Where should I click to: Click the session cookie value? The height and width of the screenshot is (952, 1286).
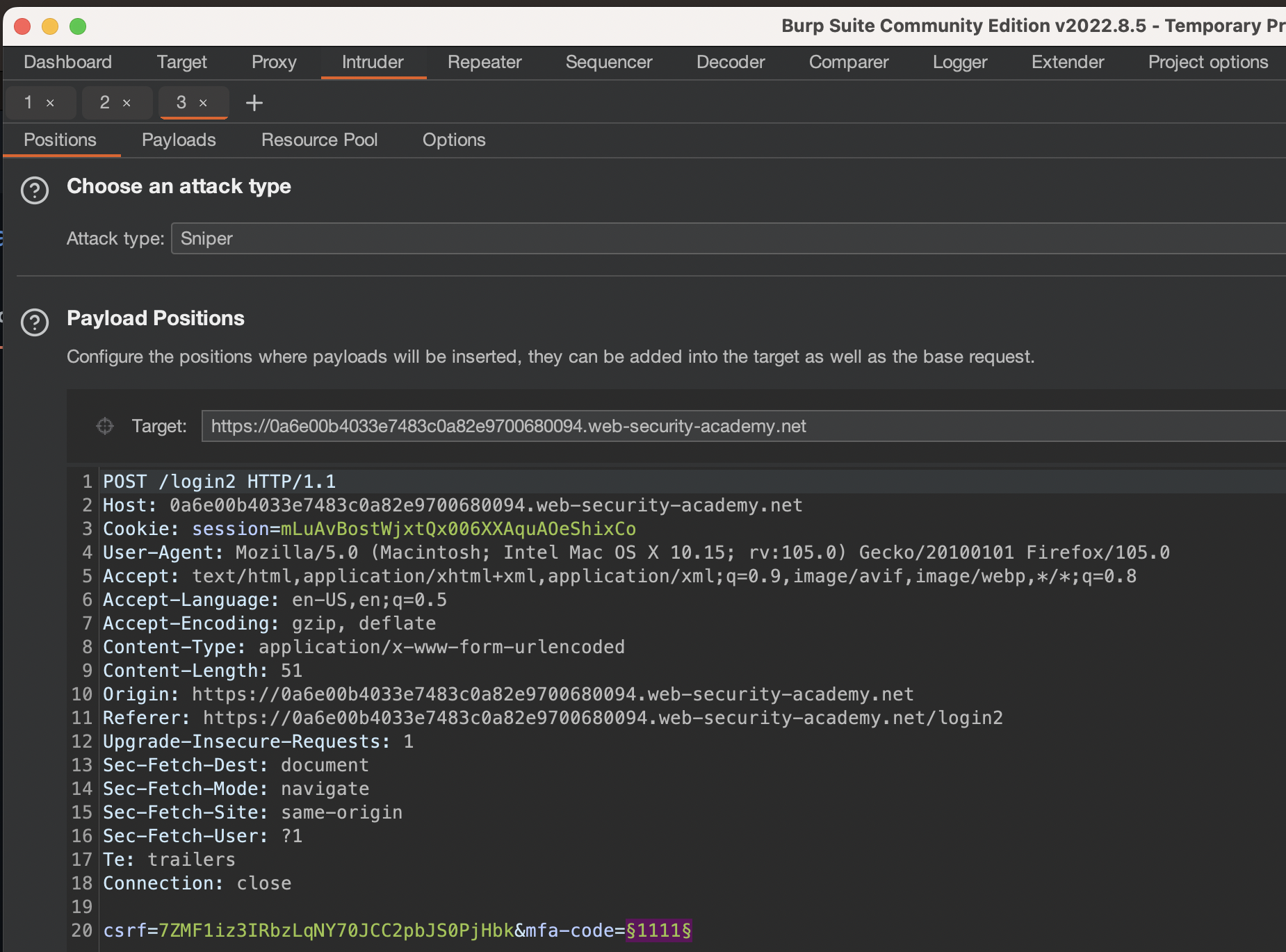pos(458,529)
